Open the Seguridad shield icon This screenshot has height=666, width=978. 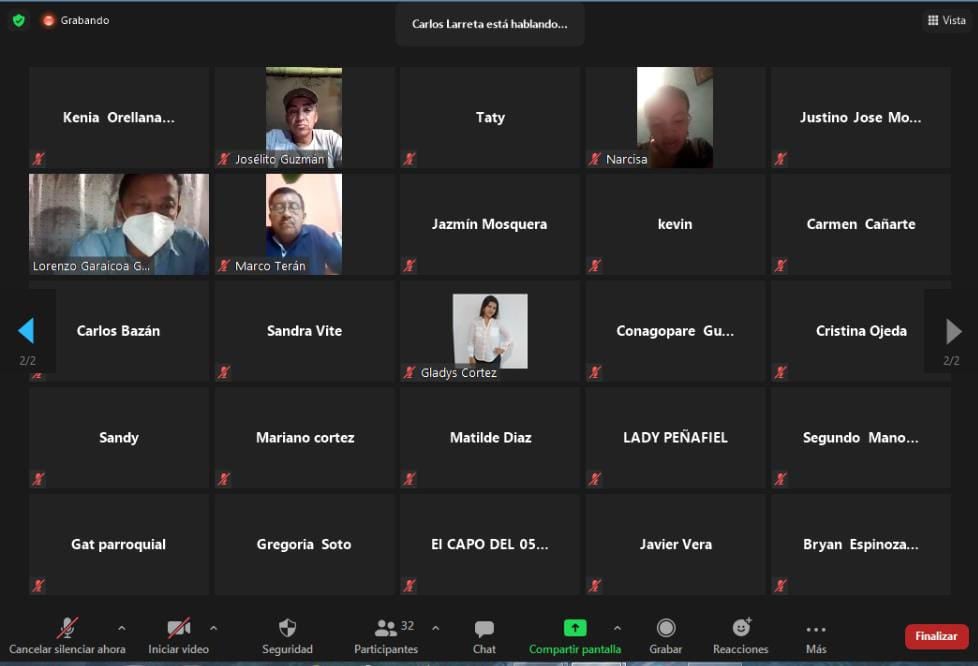[287, 628]
